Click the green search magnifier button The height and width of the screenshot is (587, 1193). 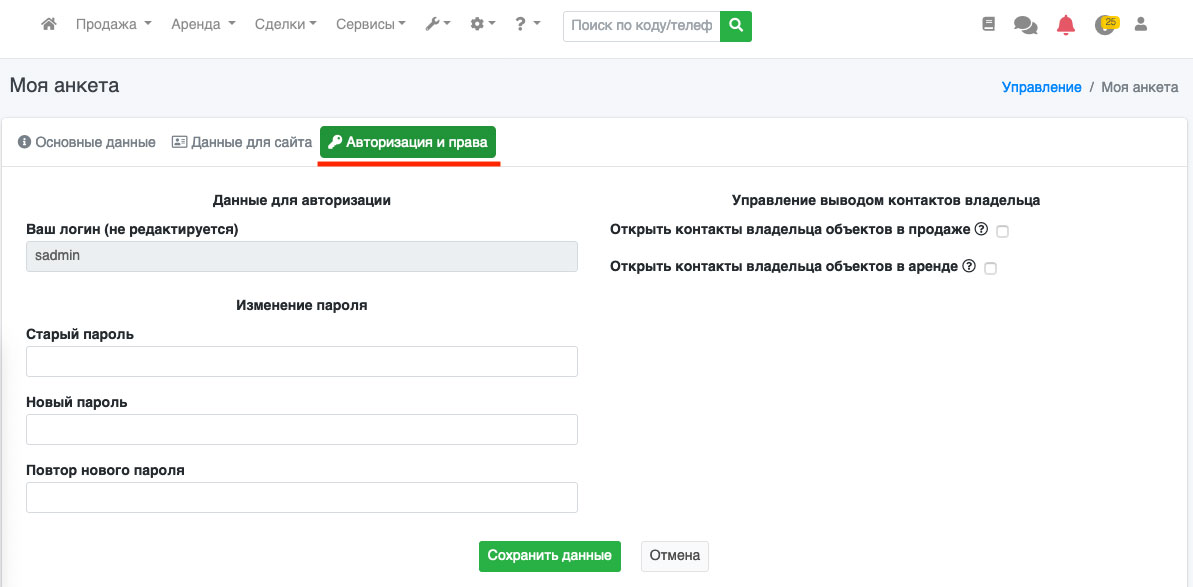pyautogui.click(x=736, y=25)
